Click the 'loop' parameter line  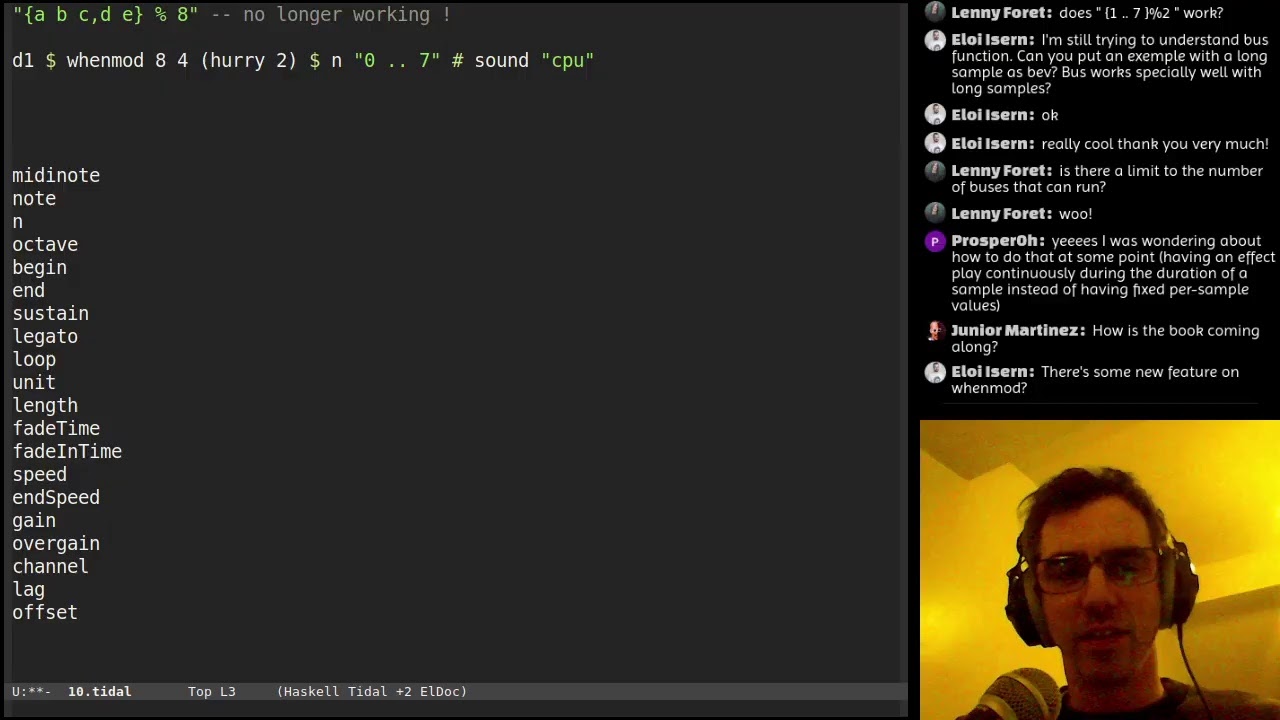coord(34,360)
